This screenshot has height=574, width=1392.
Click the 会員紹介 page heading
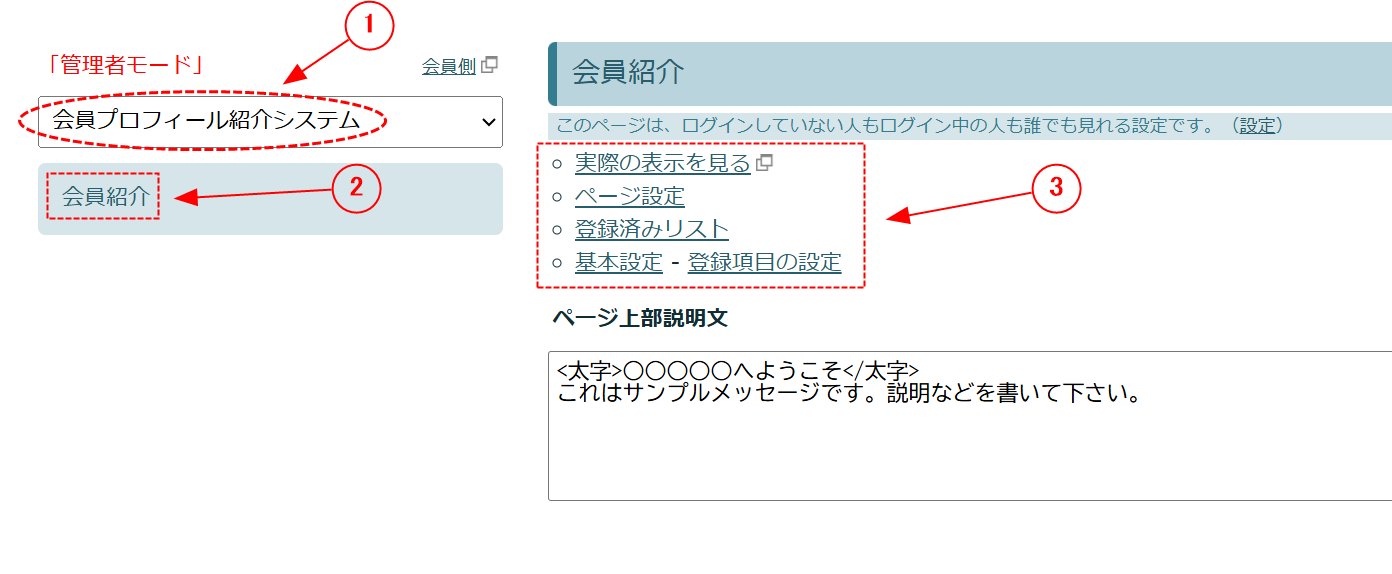coord(628,72)
